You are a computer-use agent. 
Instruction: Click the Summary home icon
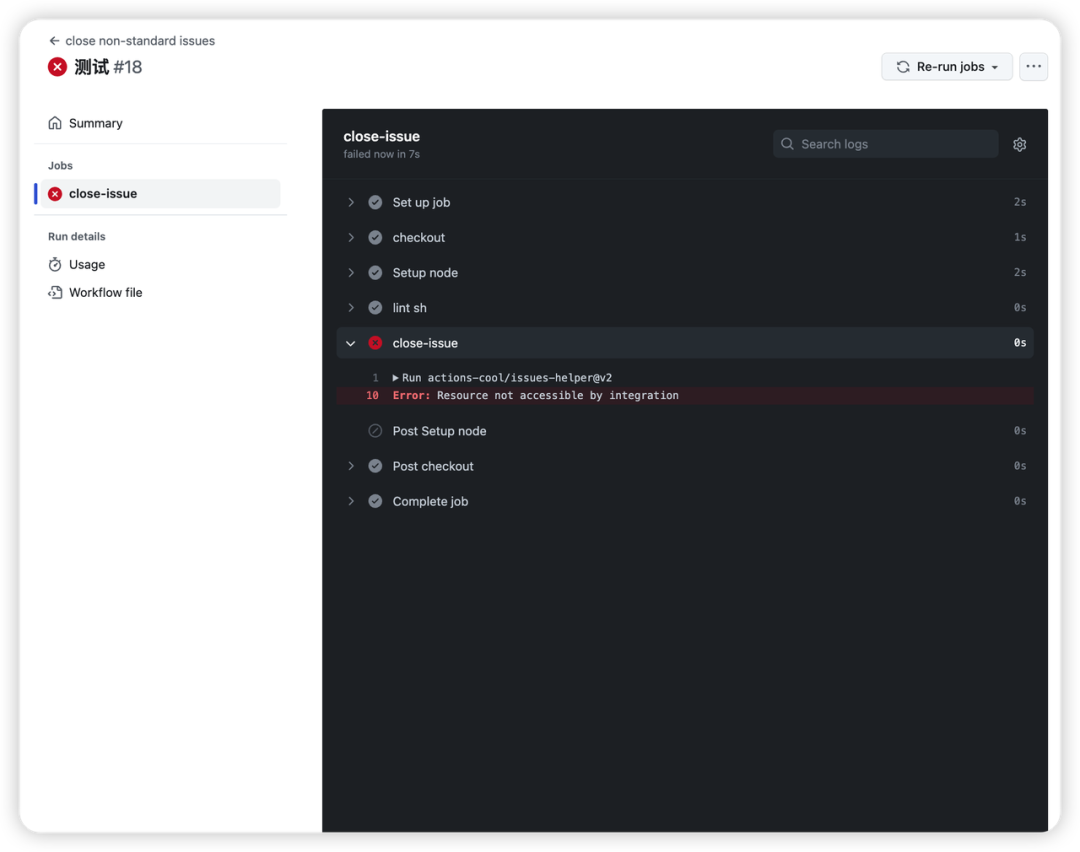click(55, 123)
